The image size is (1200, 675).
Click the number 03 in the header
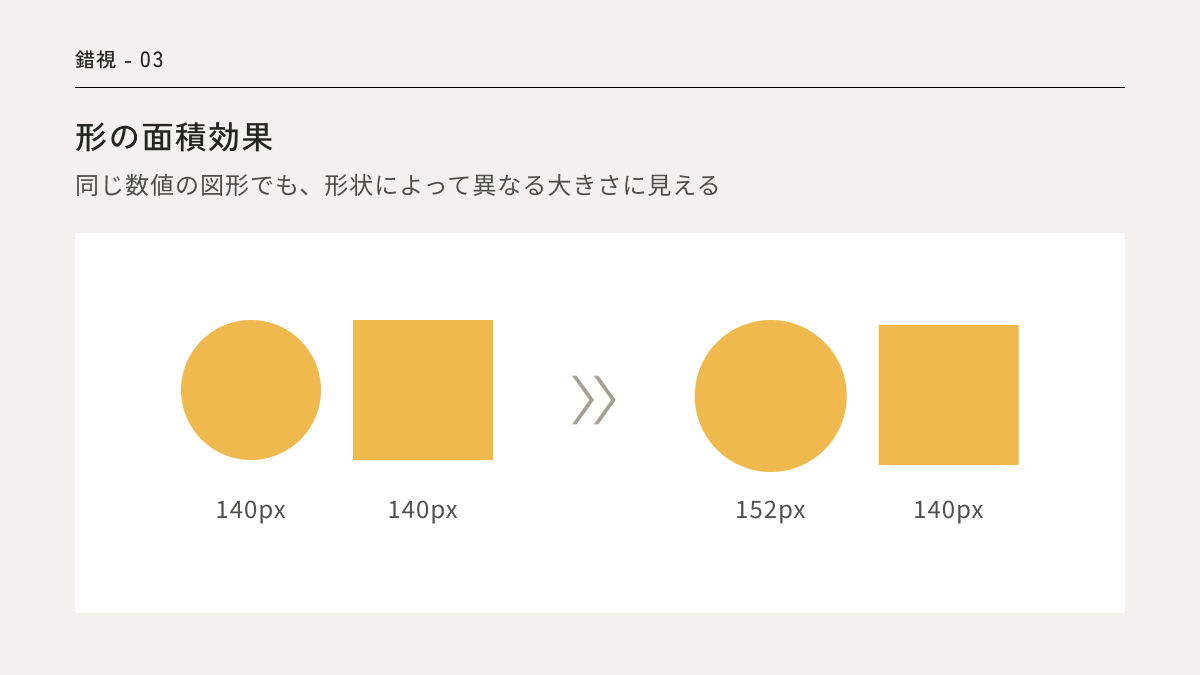pyautogui.click(x=152, y=60)
